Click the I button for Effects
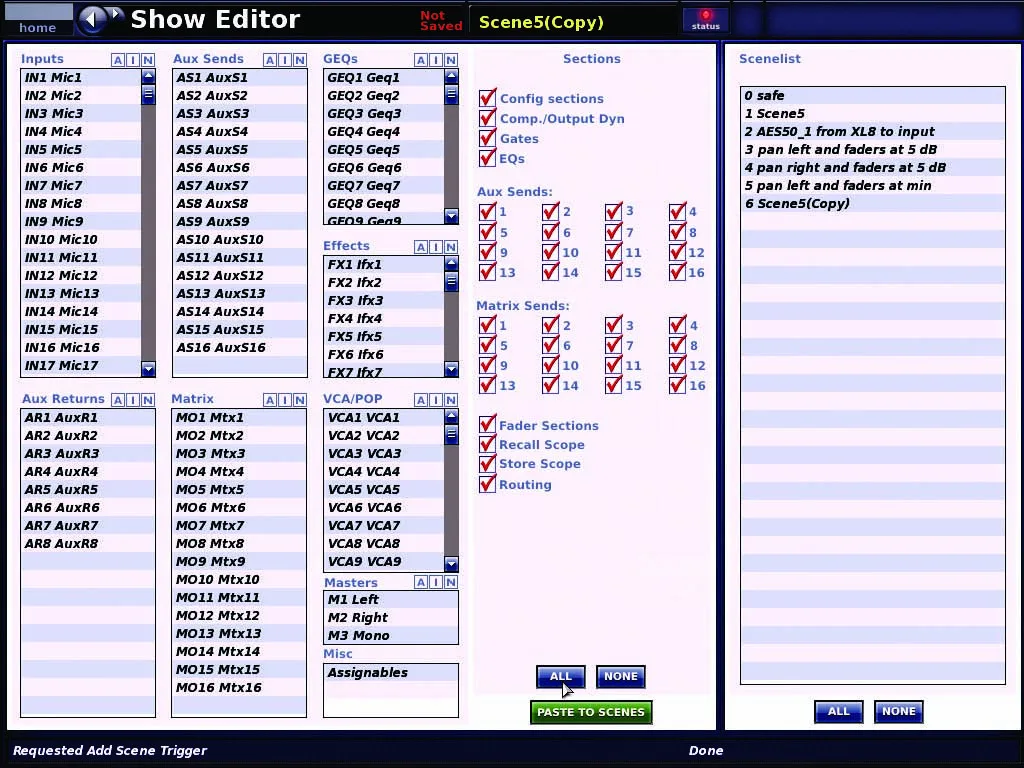The image size is (1024, 768). tap(436, 247)
